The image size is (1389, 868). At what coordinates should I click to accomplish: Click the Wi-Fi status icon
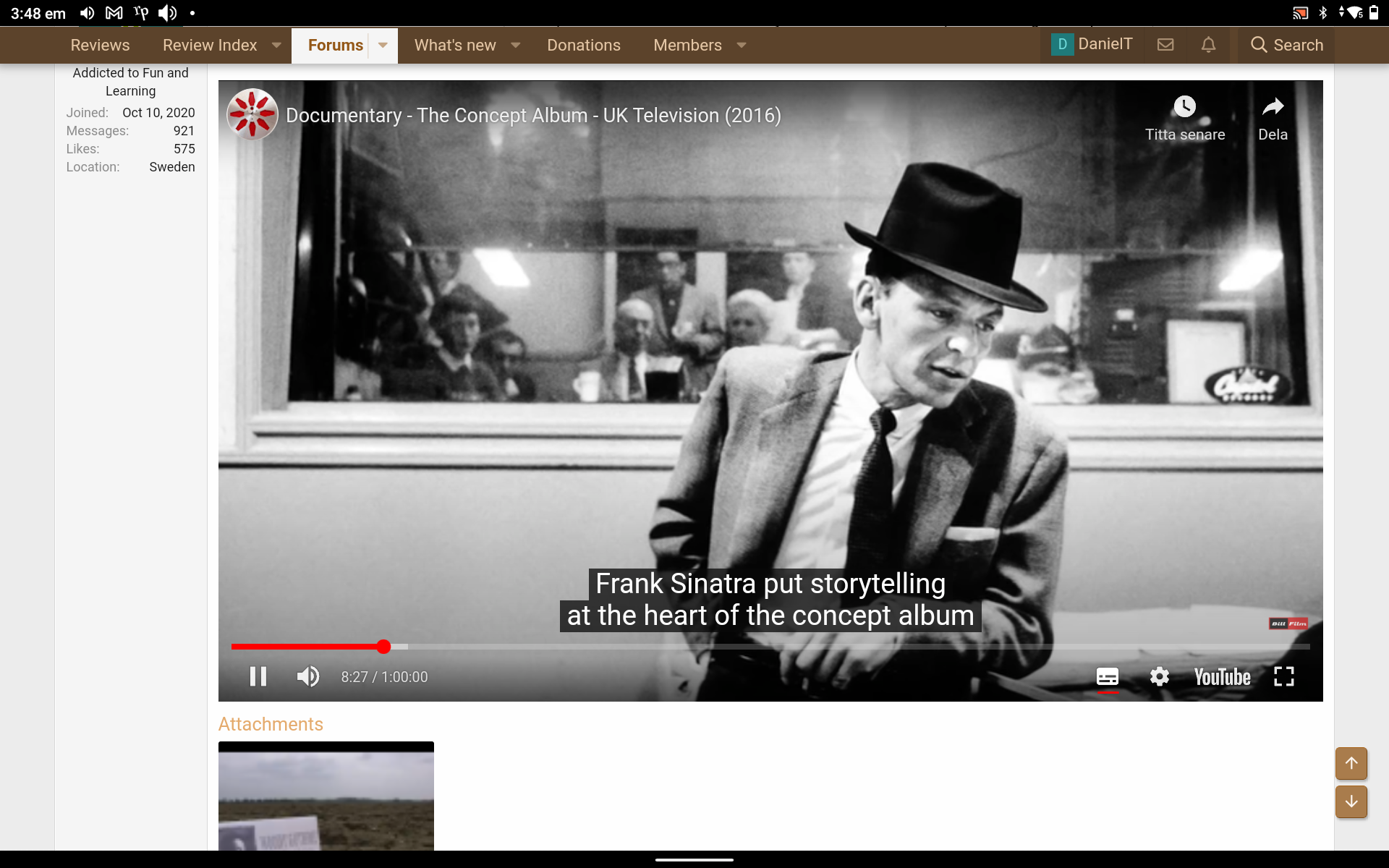[1354, 13]
